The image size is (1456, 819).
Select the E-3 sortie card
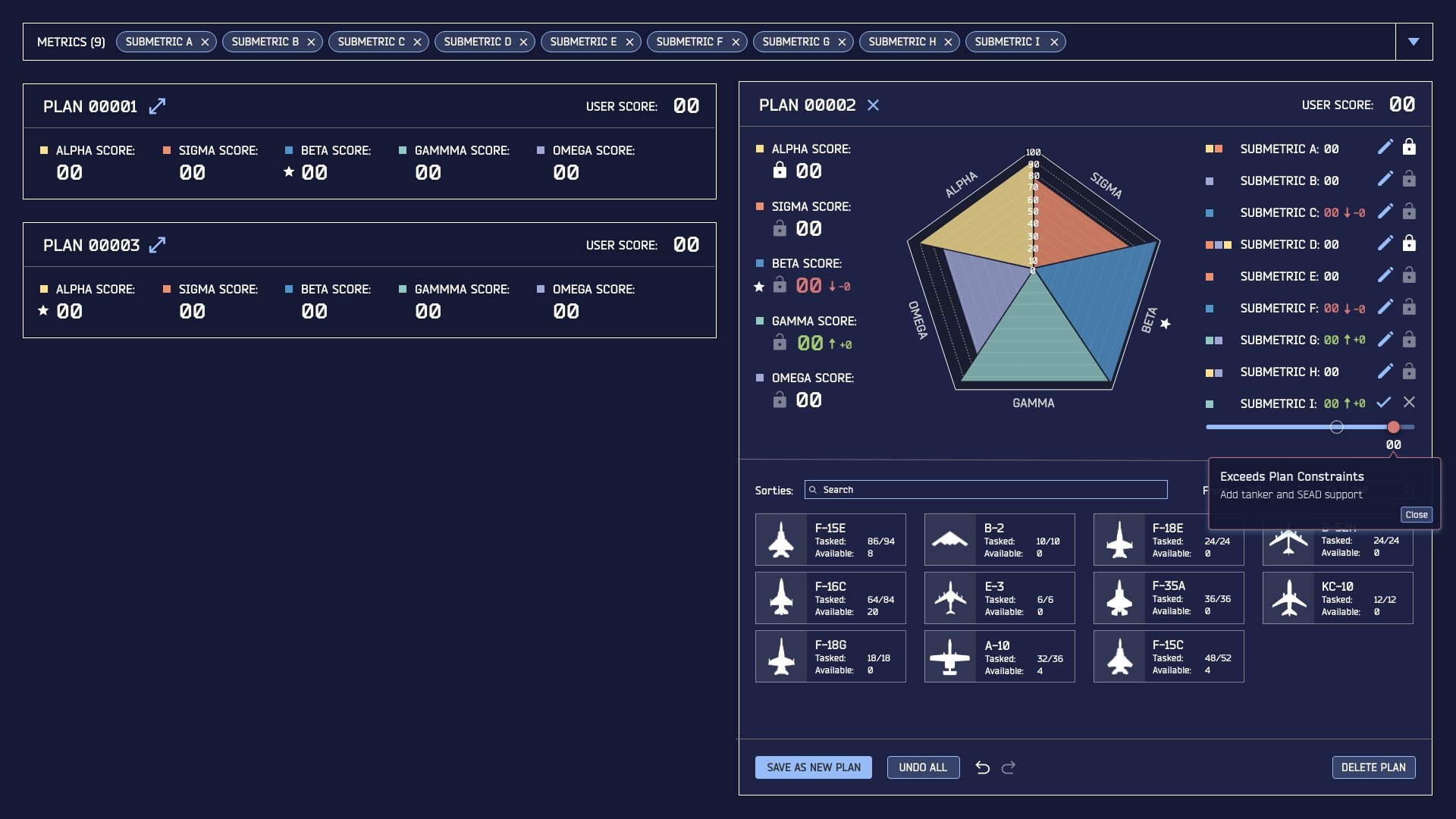point(999,598)
